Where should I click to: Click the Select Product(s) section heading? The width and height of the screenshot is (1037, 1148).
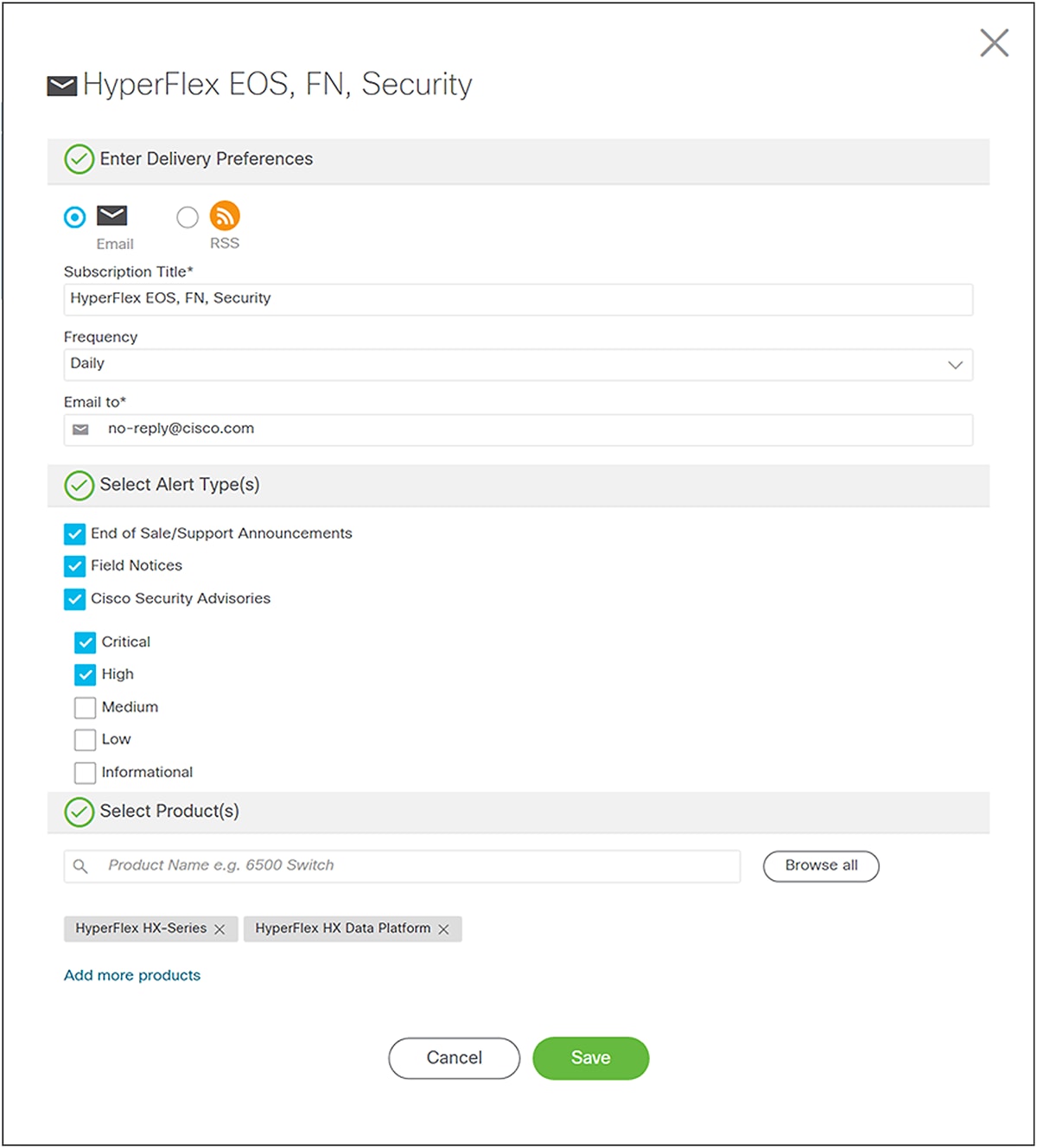[x=169, y=812]
